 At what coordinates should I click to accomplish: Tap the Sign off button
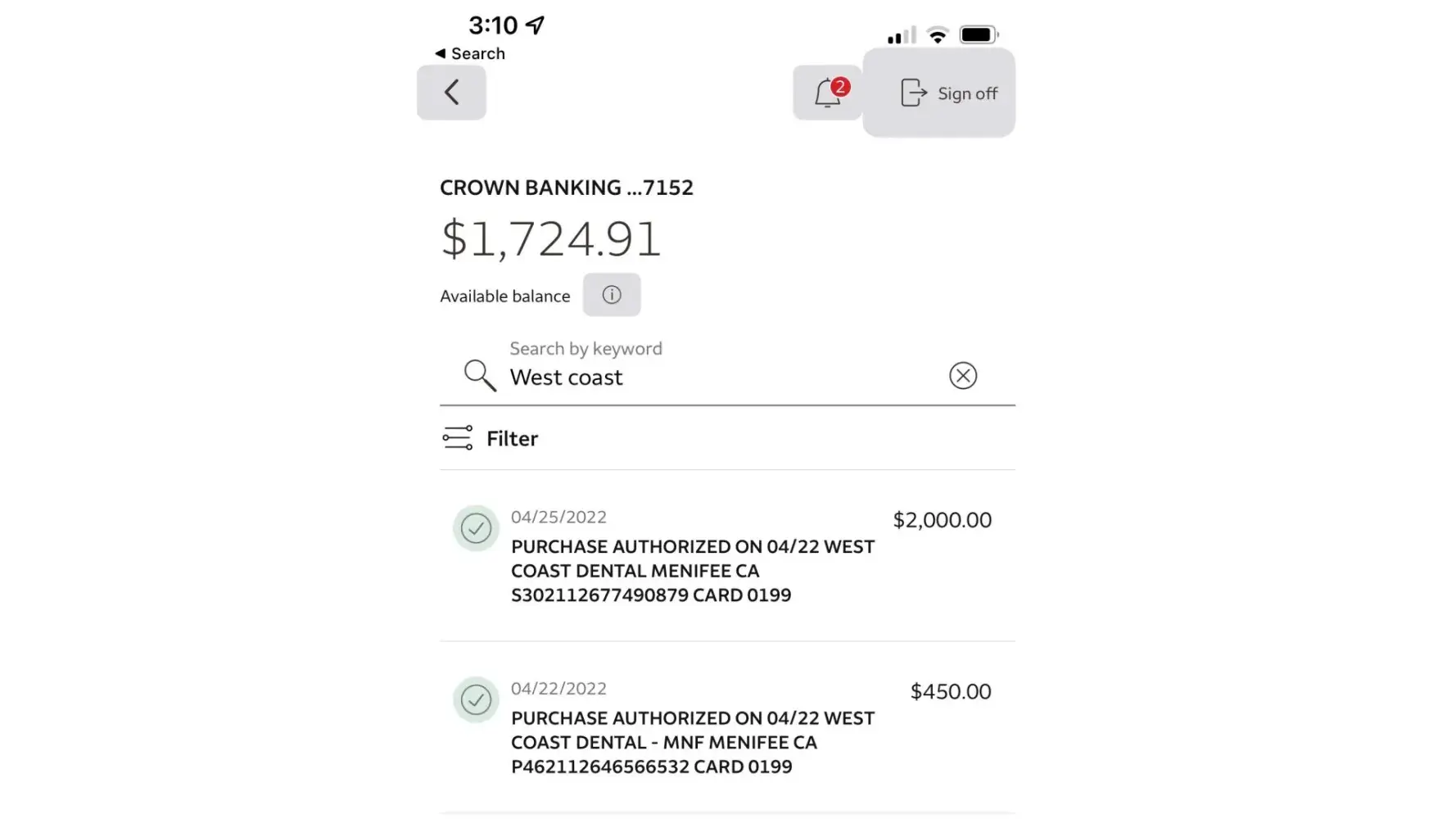[x=948, y=93]
